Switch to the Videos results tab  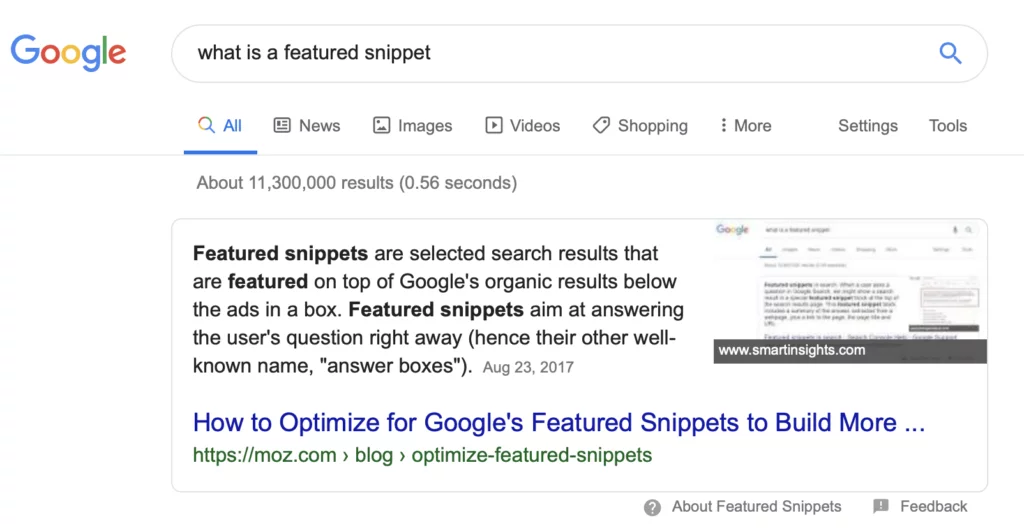tap(534, 126)
